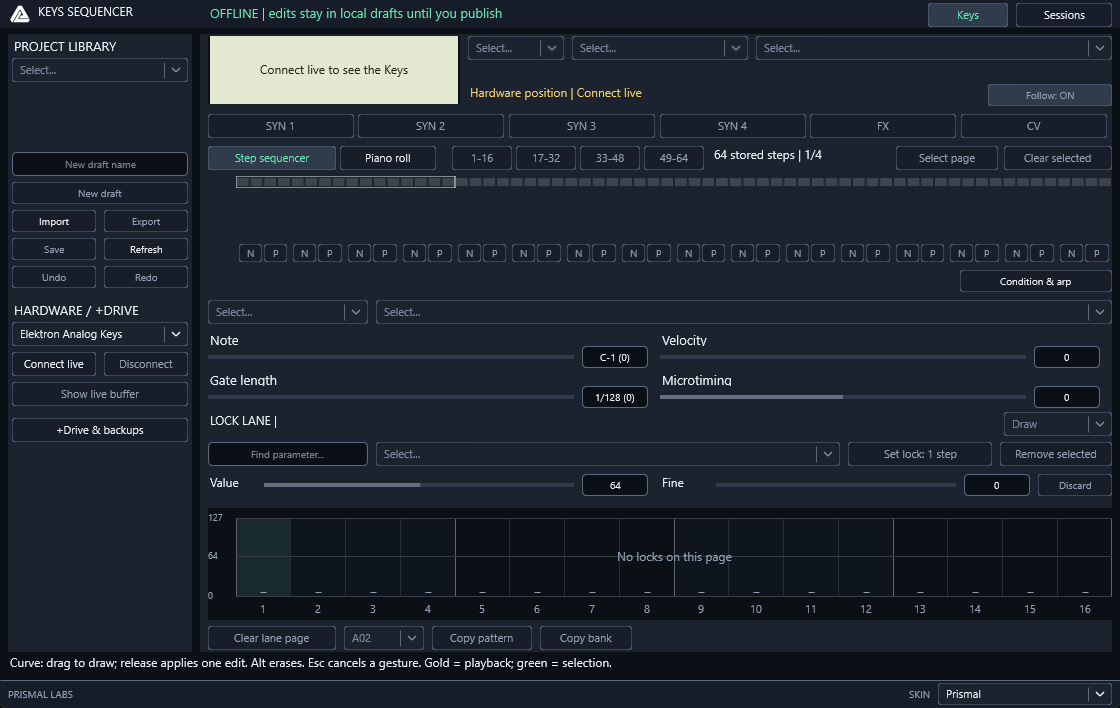The width and height of the screenshot is (1120, 708).
Task: Click the Keys Sequencer triangle logo
Action: 20,14
